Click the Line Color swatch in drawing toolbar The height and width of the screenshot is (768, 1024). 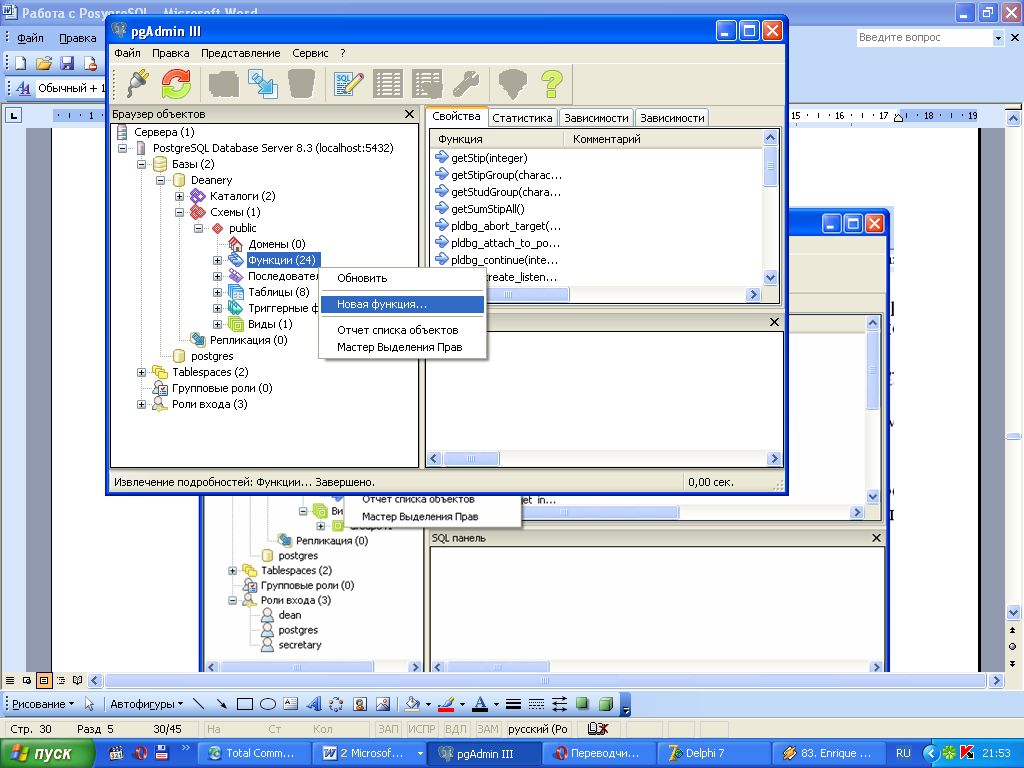pos(446,704)
